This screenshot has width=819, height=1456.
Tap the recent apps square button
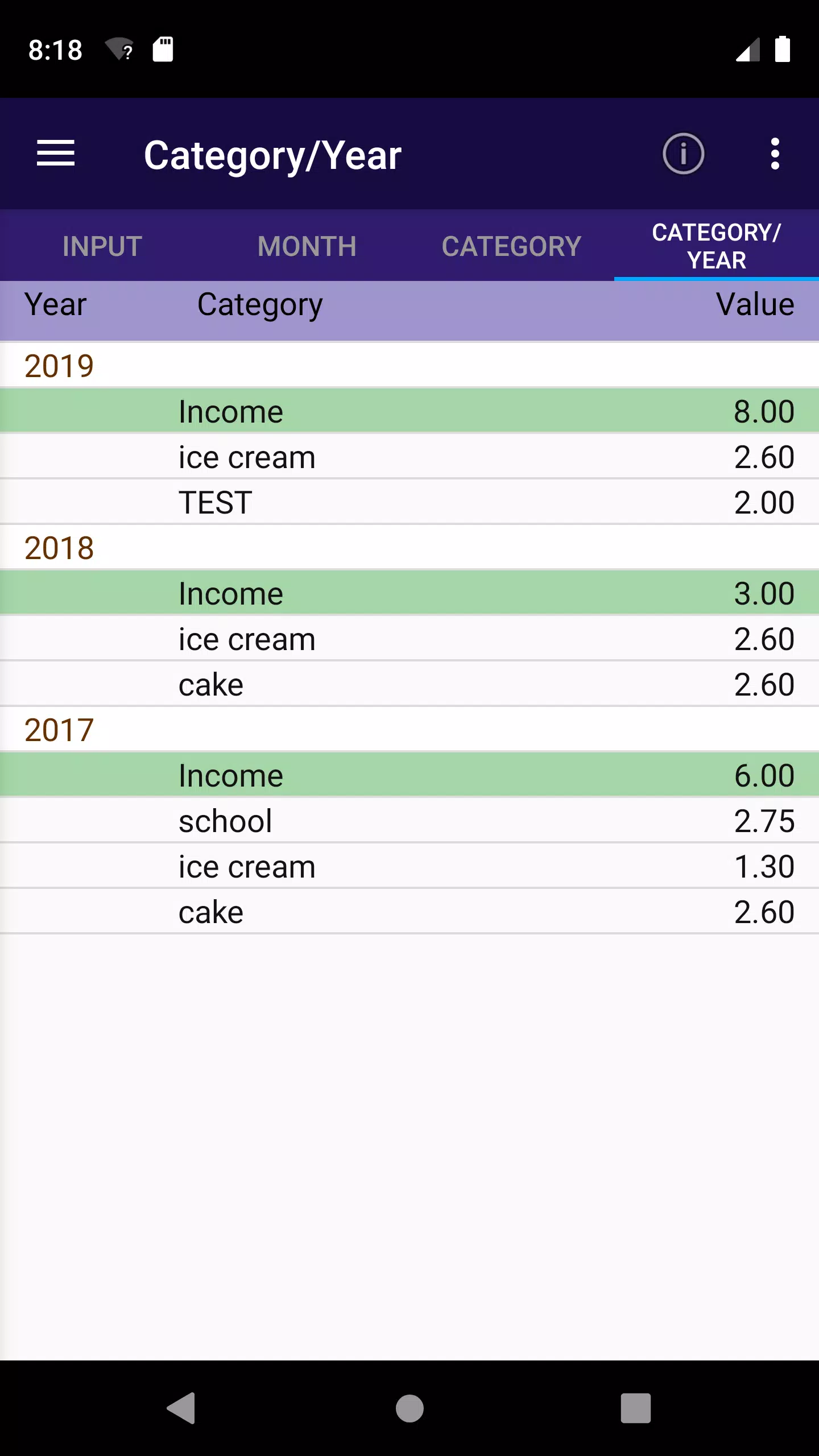pos(636,1408)
